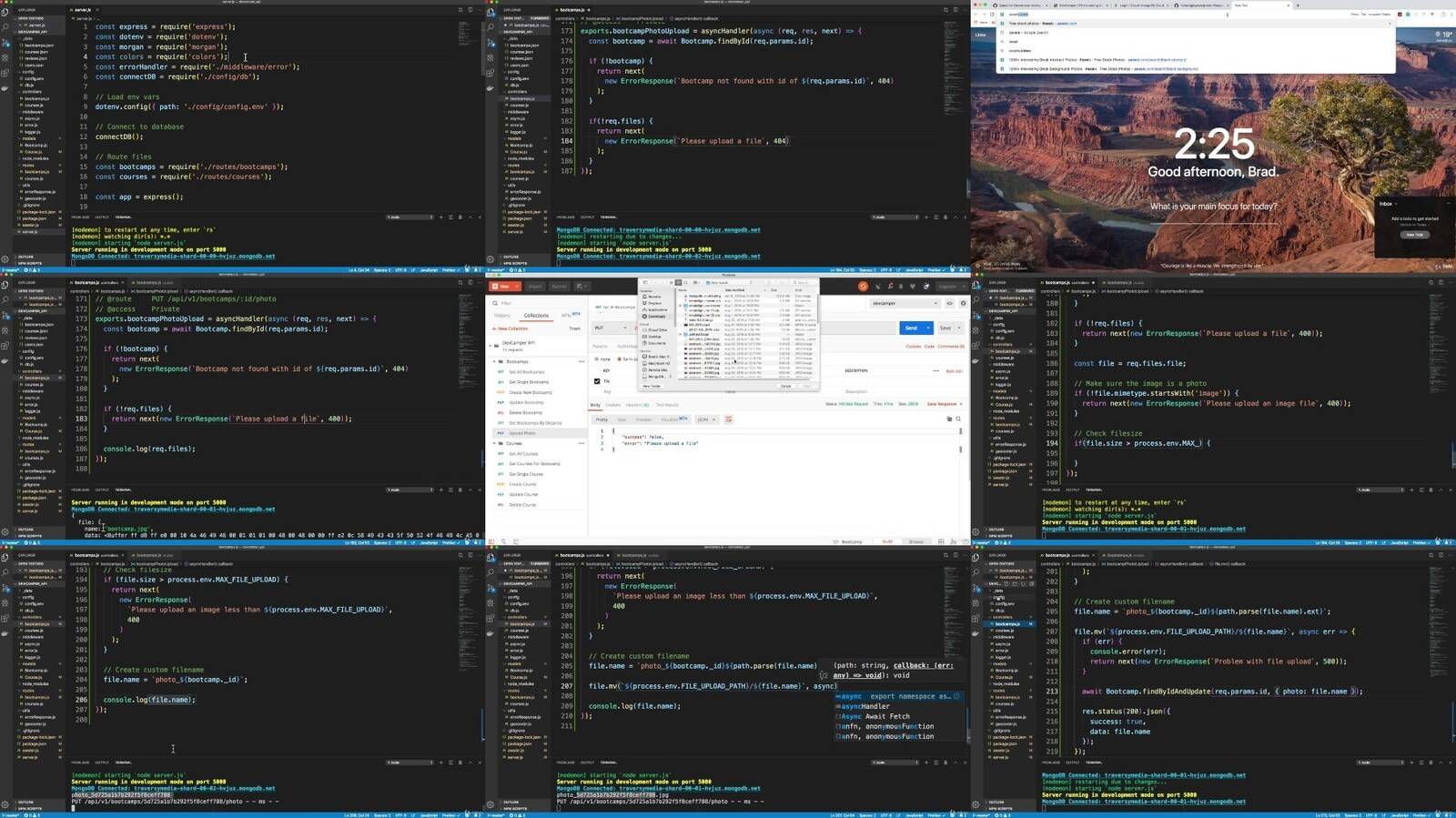The image size is (1456, 818).
Task: Click New Collection link in Postman
Action: [x=511, y=328]
